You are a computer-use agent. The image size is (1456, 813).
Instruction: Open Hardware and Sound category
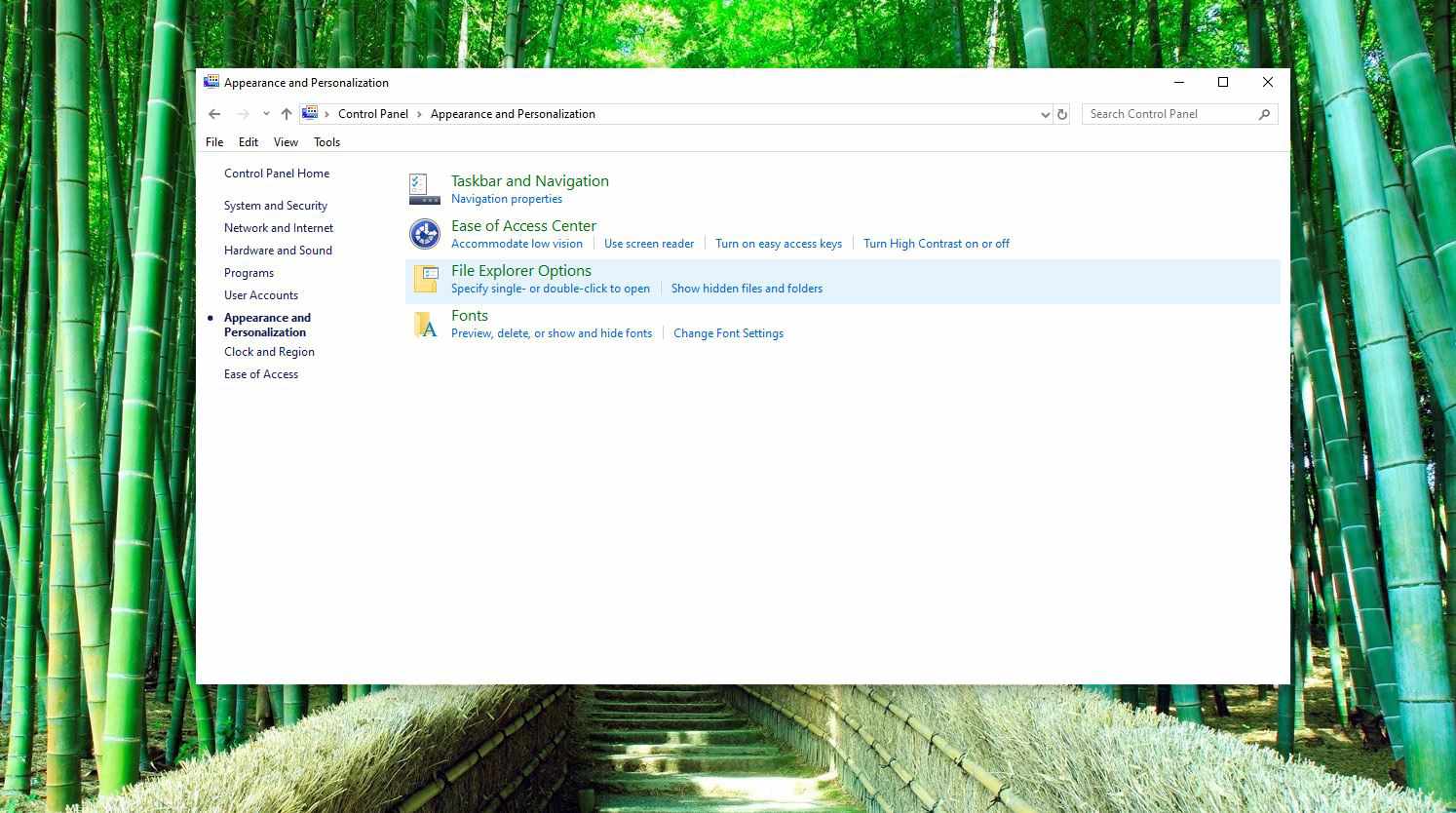pyautogui.click(x=278, y=251)
